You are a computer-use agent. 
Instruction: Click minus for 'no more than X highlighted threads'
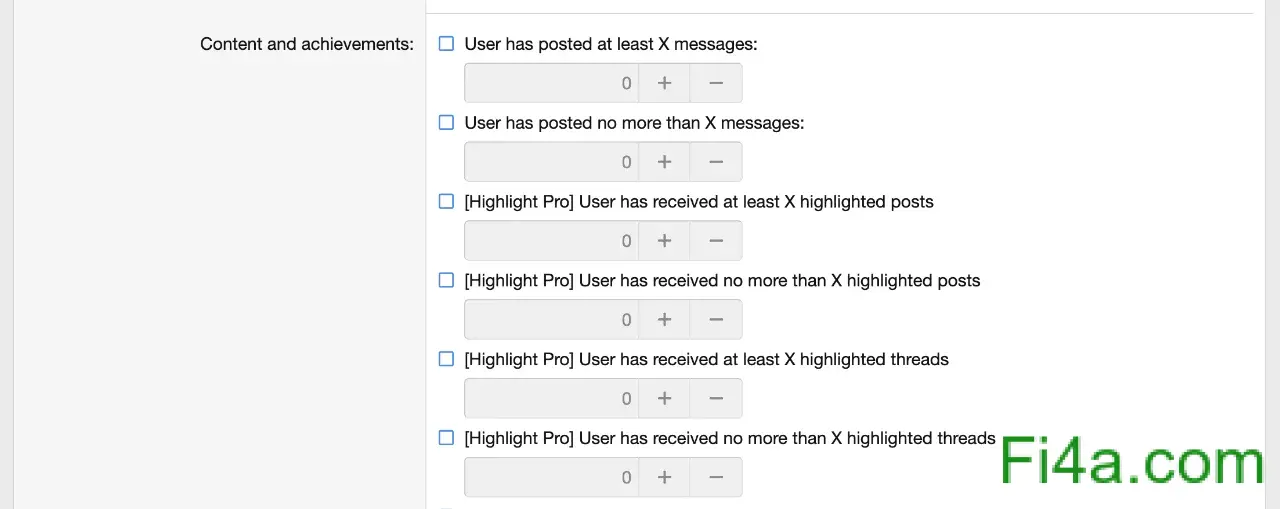coord(716,478)
